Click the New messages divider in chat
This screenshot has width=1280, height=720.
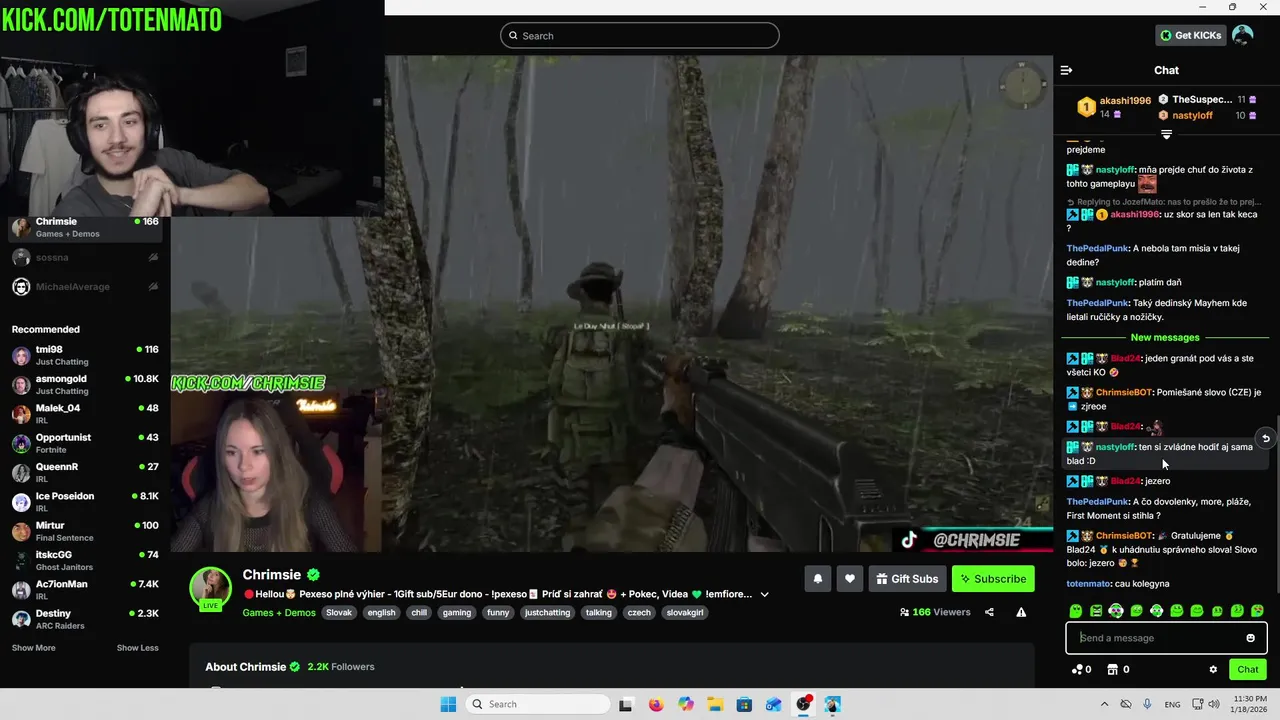click(x=1165, y=338)
